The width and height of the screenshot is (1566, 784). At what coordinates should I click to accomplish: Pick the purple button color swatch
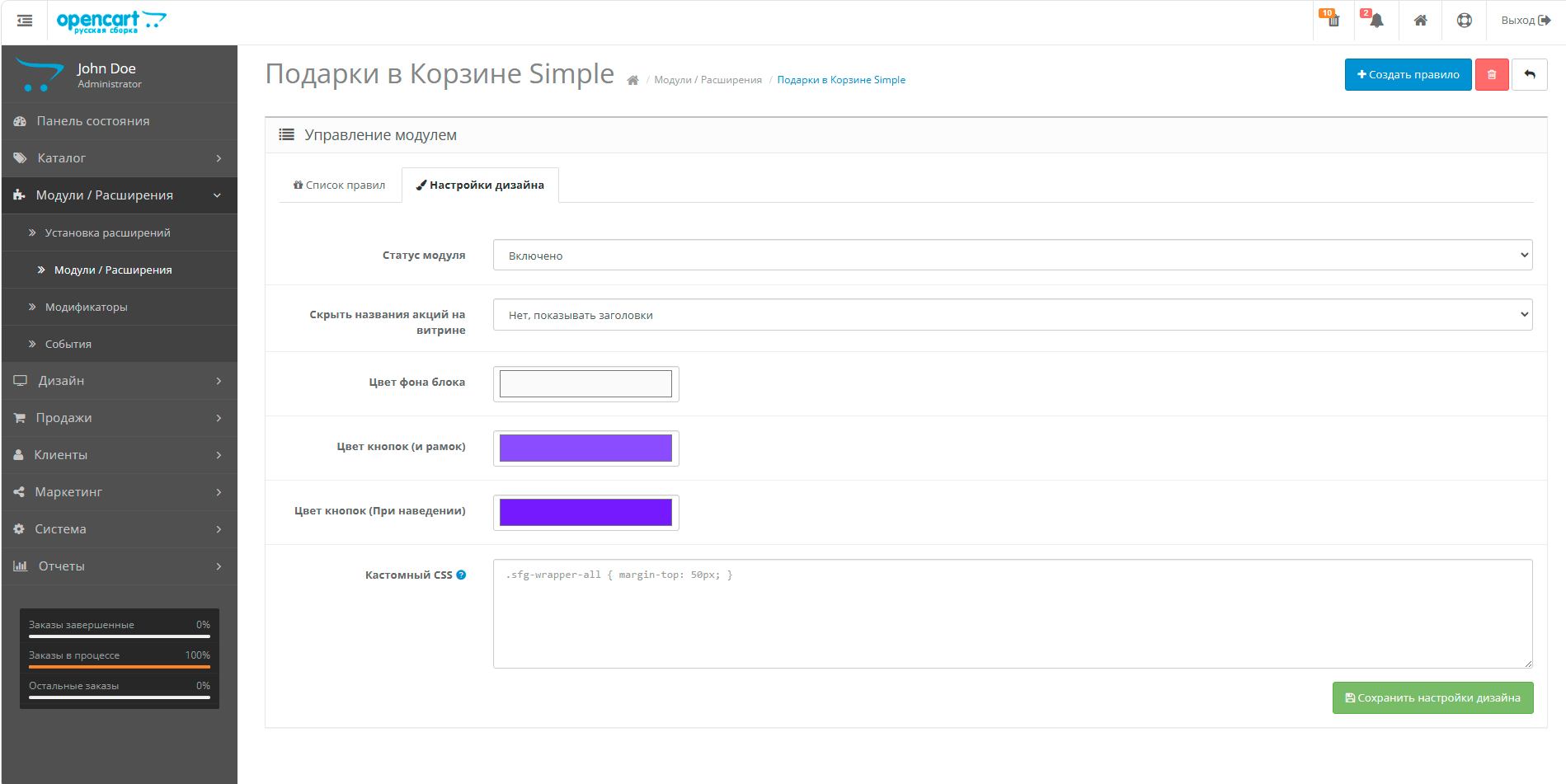pos(585,448)
